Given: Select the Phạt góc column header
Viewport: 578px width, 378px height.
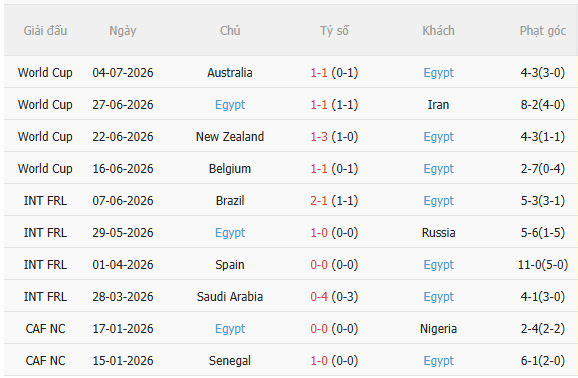Looking at the screenshot, I should [543, 31].
